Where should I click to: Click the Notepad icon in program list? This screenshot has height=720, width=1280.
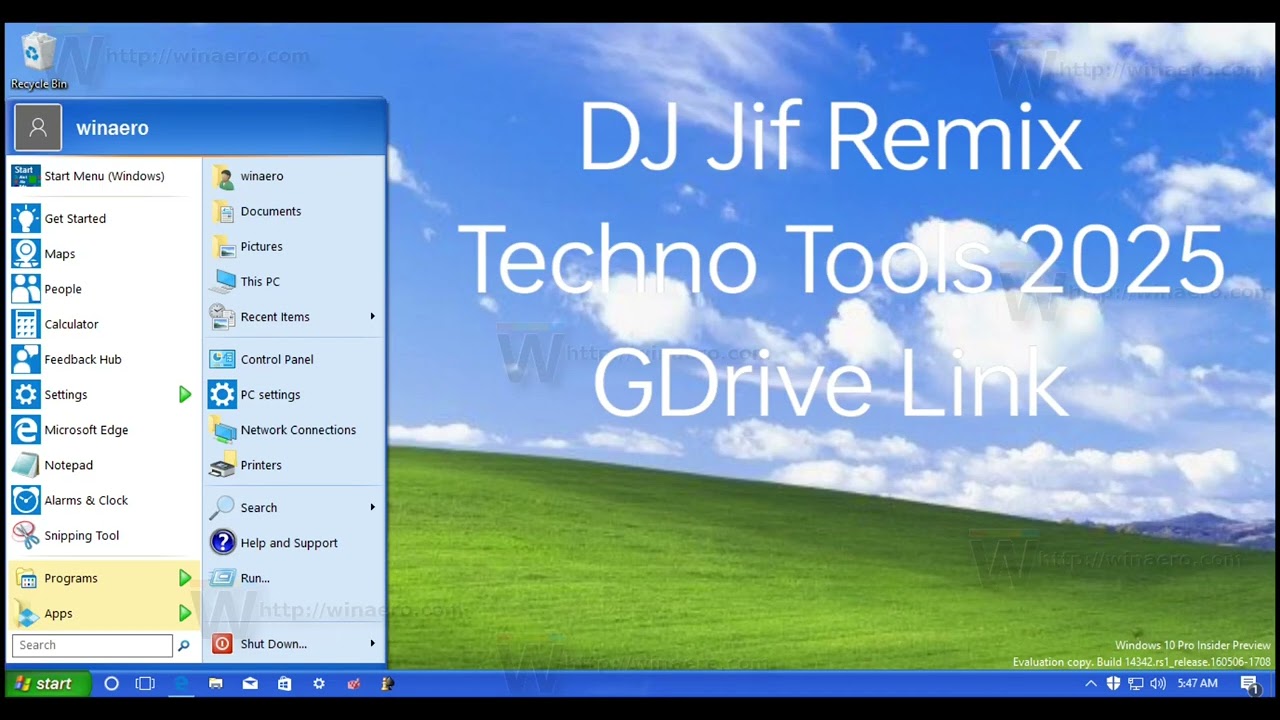pyautogui.click(x=26, y=465)
